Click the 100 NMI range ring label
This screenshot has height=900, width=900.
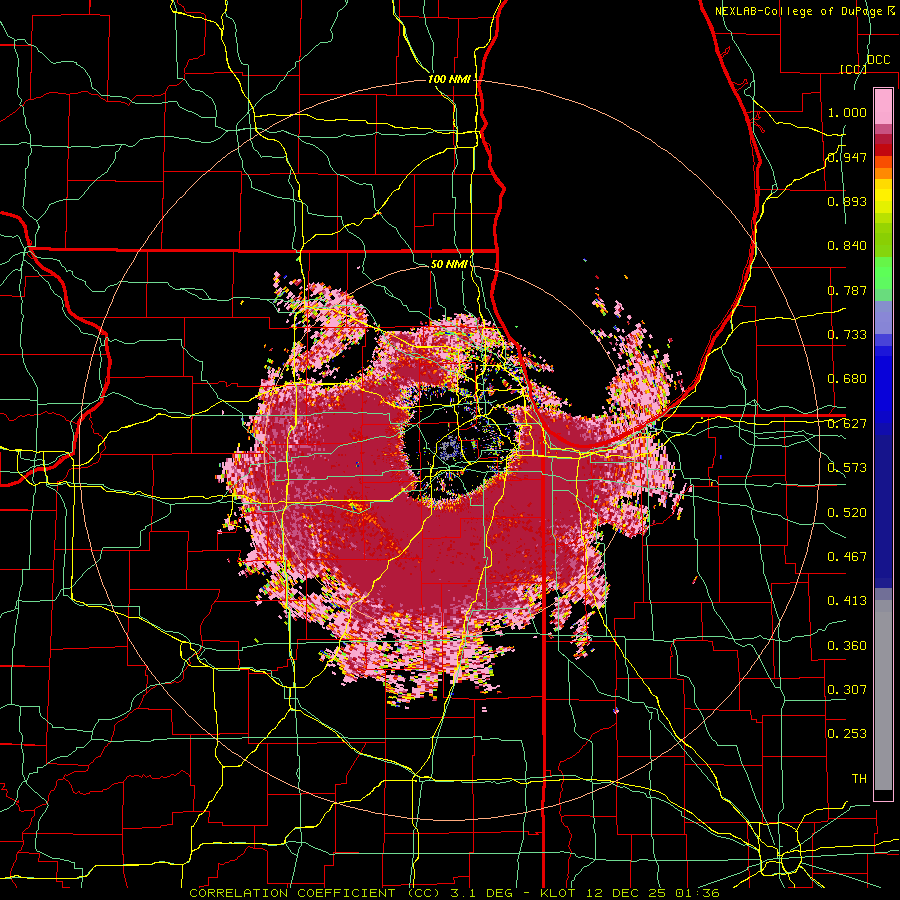(x=449, y=79)
